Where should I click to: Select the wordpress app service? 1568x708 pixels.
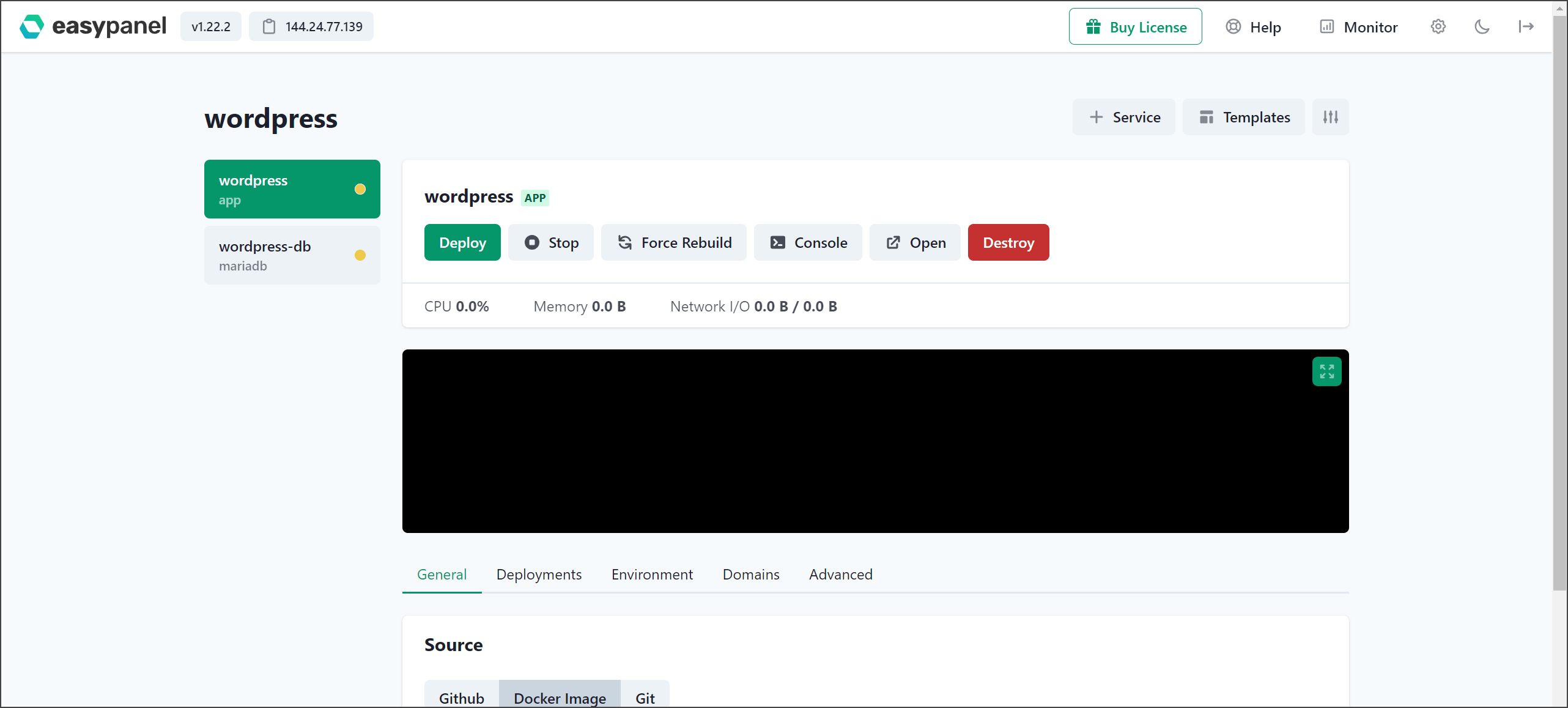[292, 189]
